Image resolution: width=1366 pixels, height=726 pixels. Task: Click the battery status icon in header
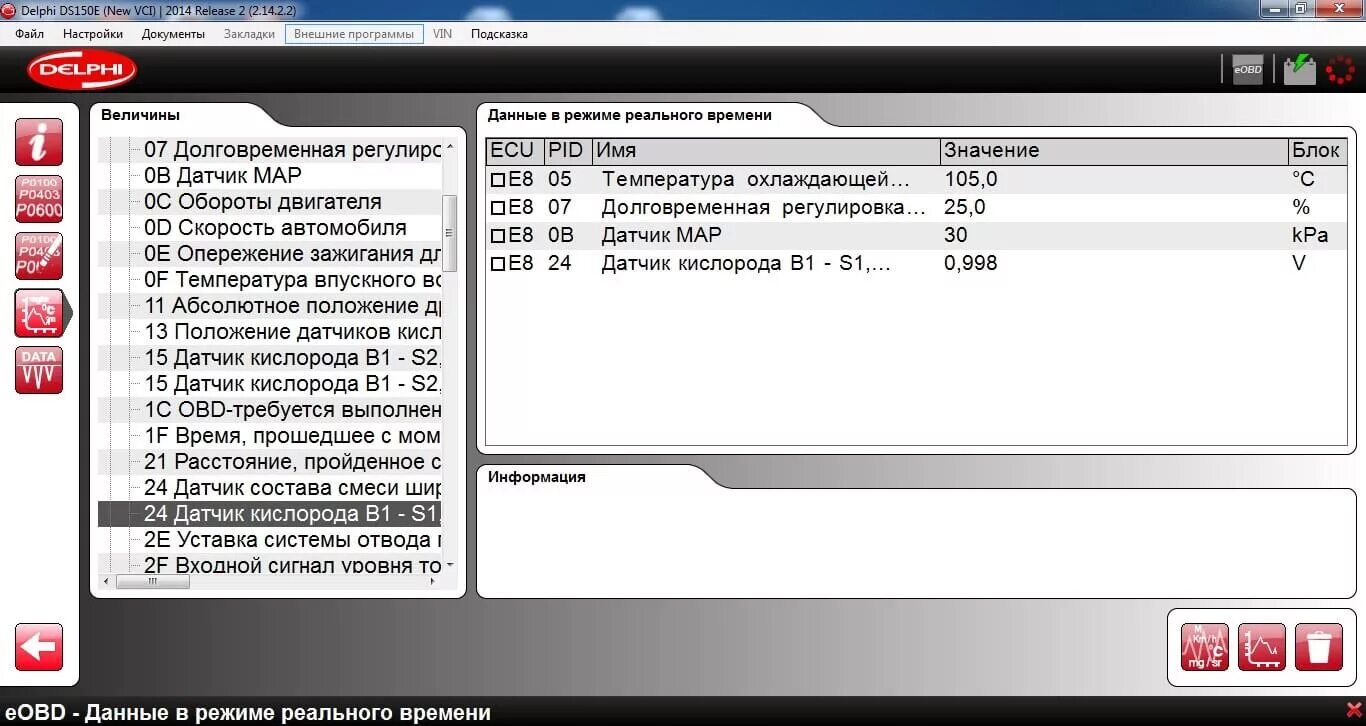coord(1300,69)
